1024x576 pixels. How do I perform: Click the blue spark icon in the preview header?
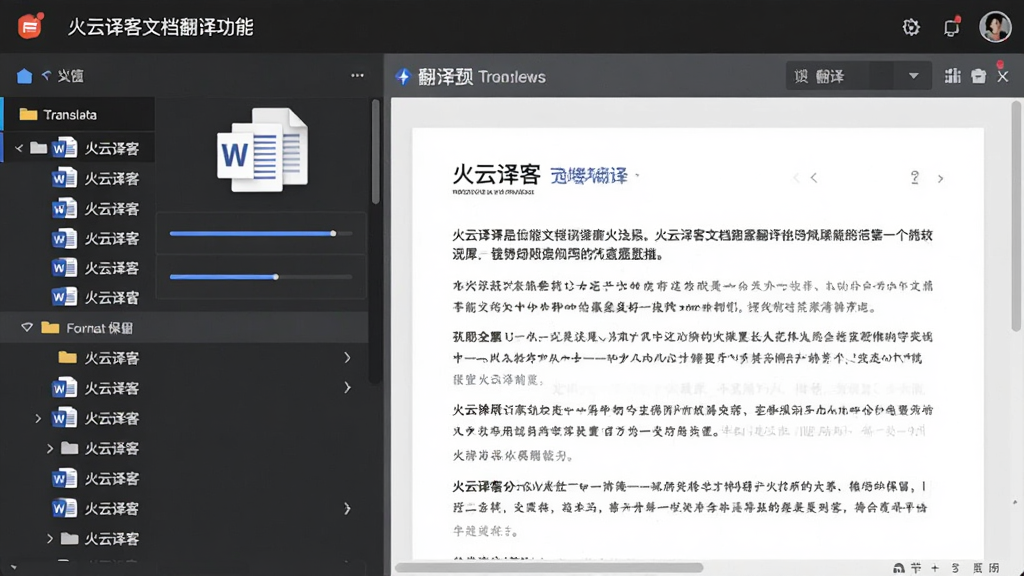pyautogui.click(x=403, y=76)
